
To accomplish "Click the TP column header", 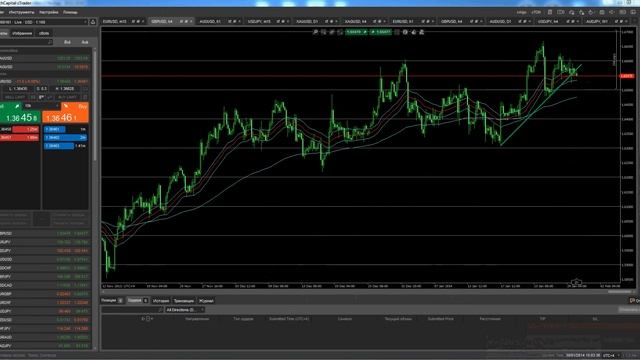I will pos(542,319).
